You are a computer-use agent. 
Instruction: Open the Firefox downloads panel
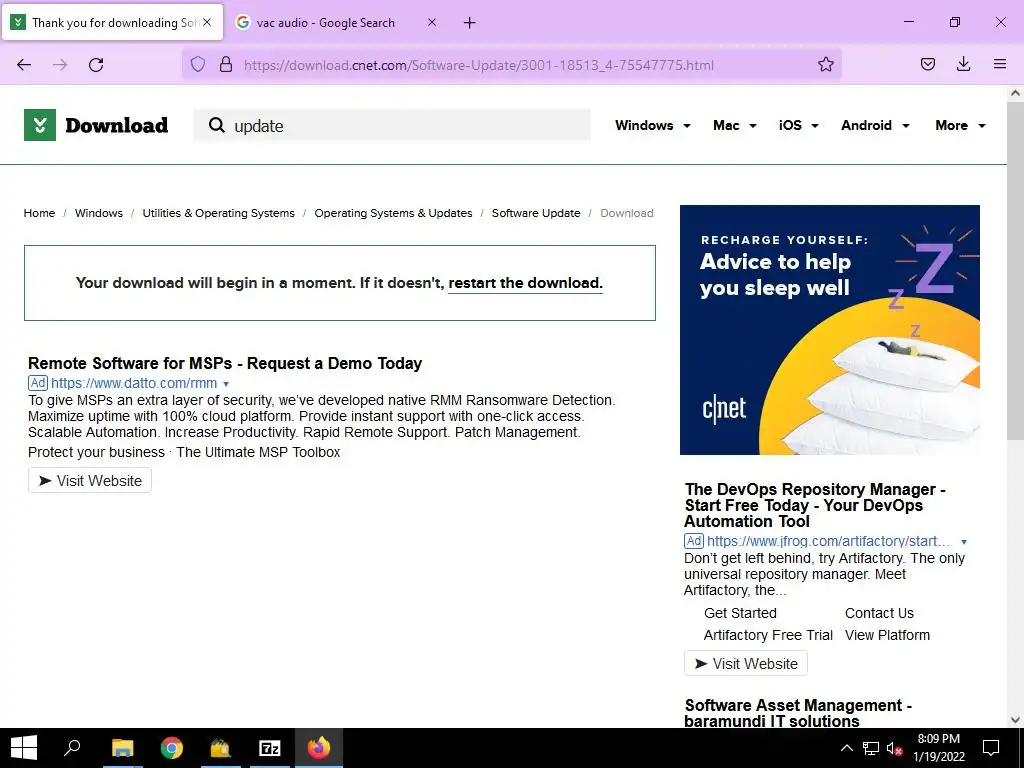point(963,64)
